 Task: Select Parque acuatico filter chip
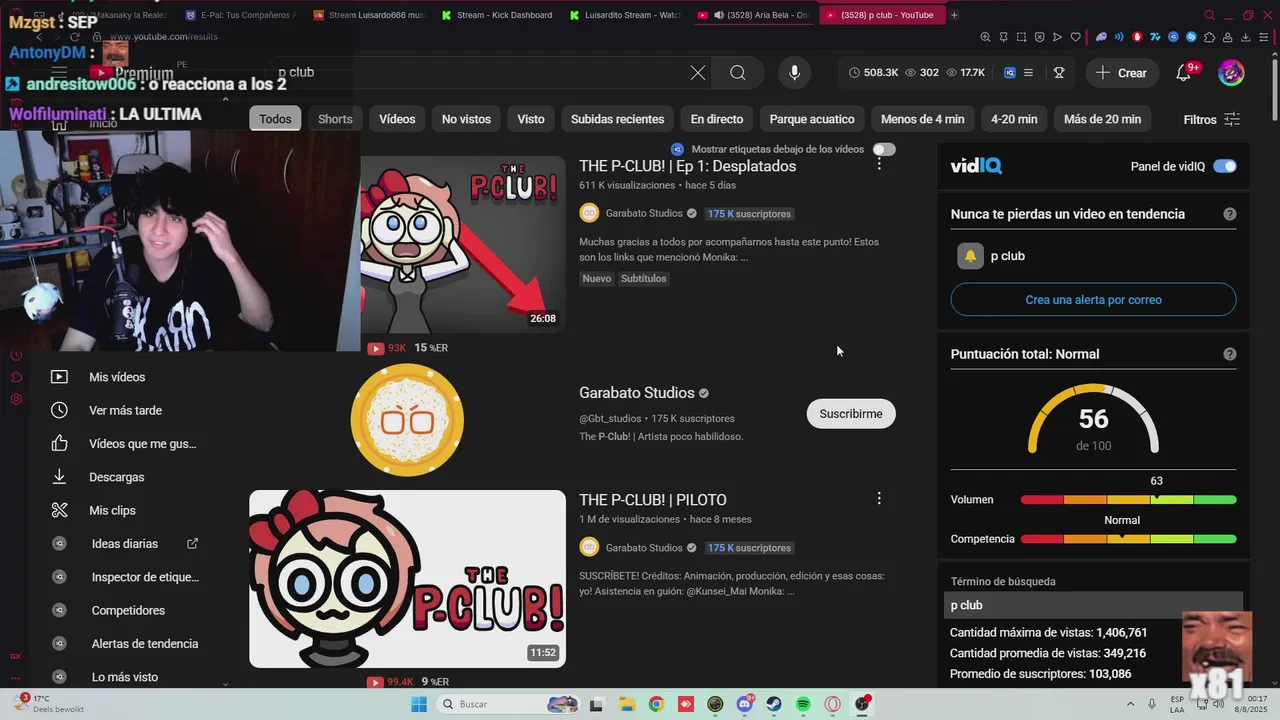click(812, 119)
